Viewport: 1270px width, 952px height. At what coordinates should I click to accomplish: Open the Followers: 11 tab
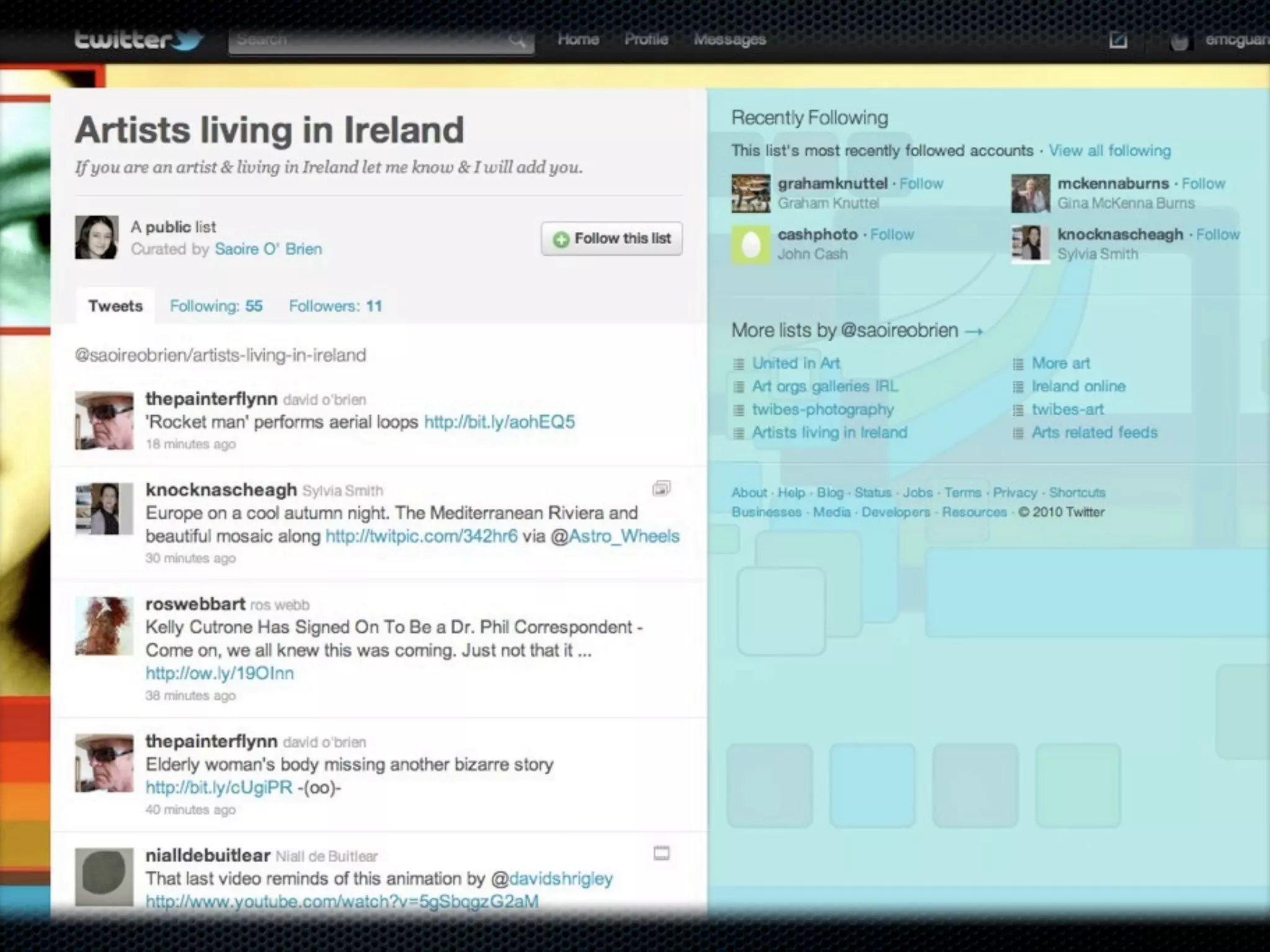pos(335,306)
